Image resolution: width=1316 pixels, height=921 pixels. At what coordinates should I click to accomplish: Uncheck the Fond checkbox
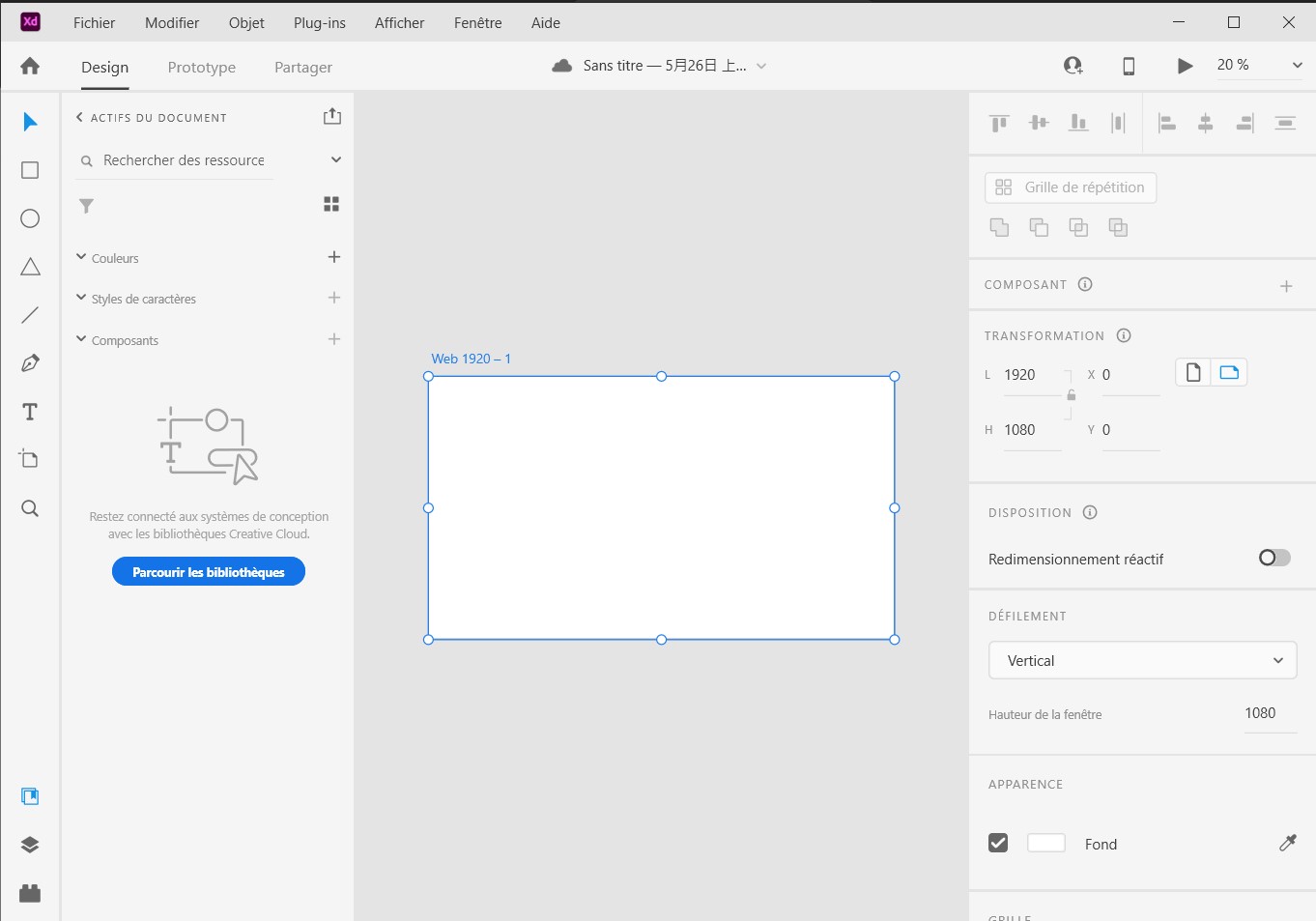point(998,842)
